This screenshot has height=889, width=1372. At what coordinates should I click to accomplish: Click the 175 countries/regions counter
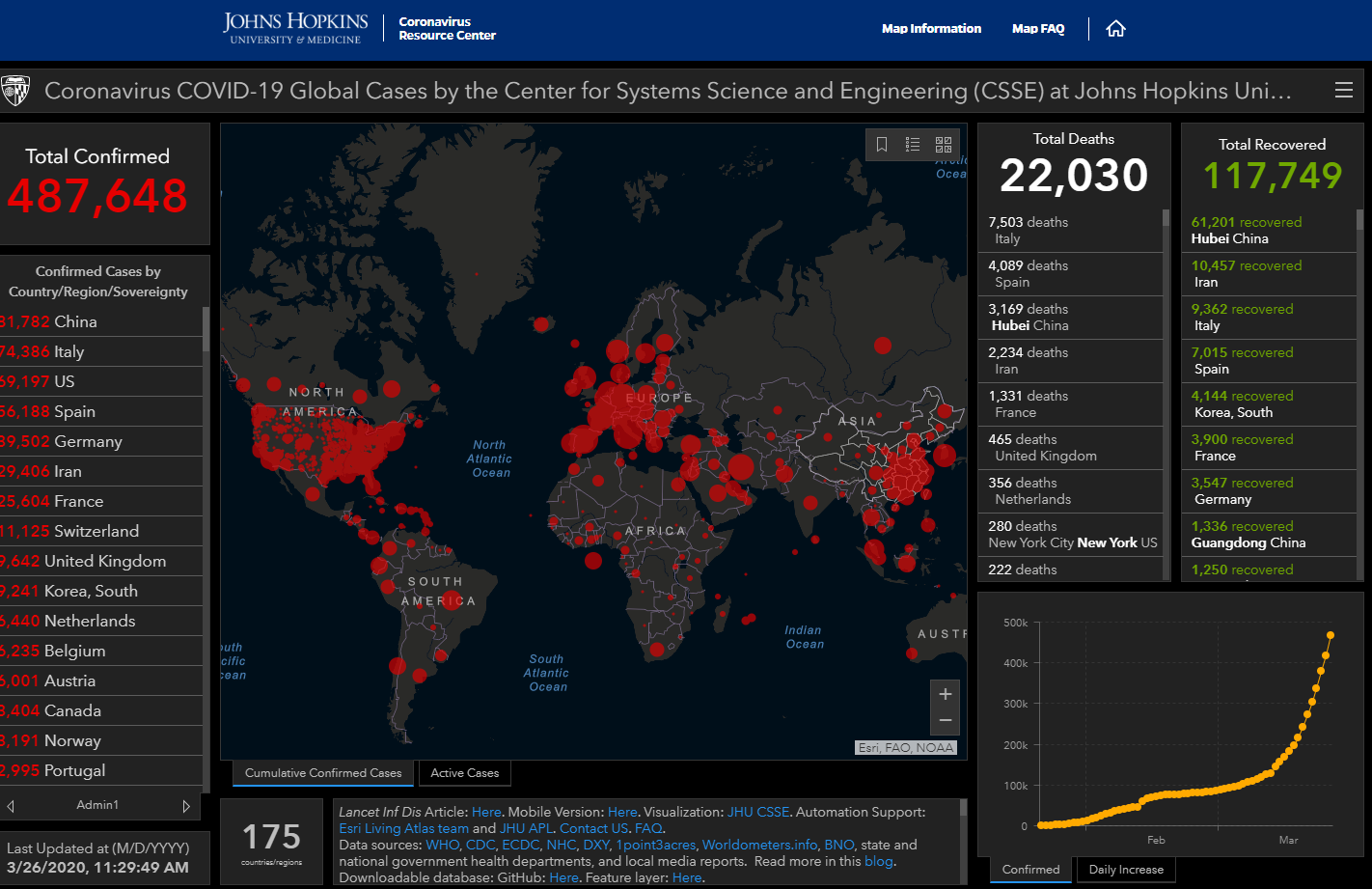pyautogui.click(x=271, y=842)
